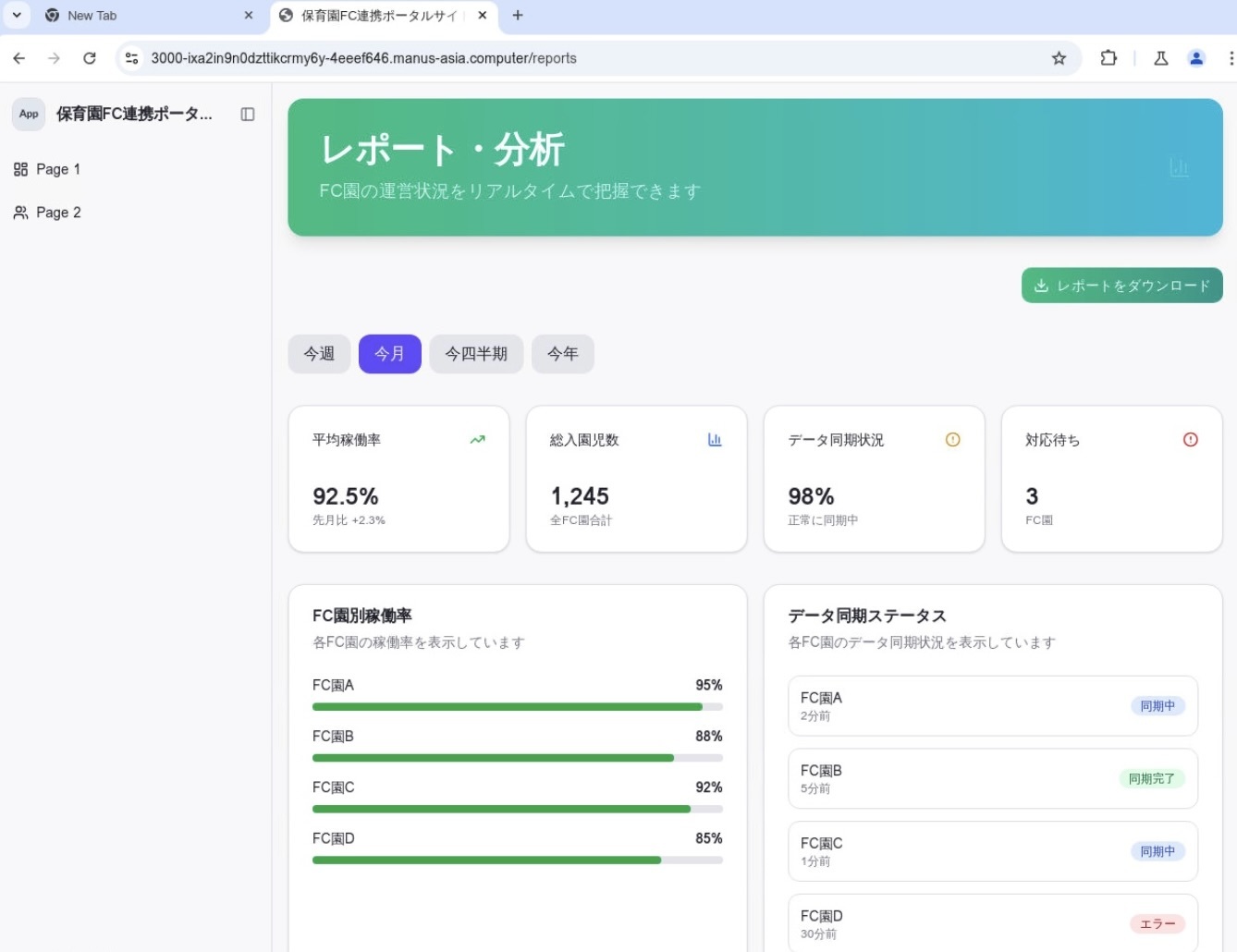Bookmark this page with the star icon
Screen dimensions: 1237x952
pyautogui.click(x=1059, y=58)
